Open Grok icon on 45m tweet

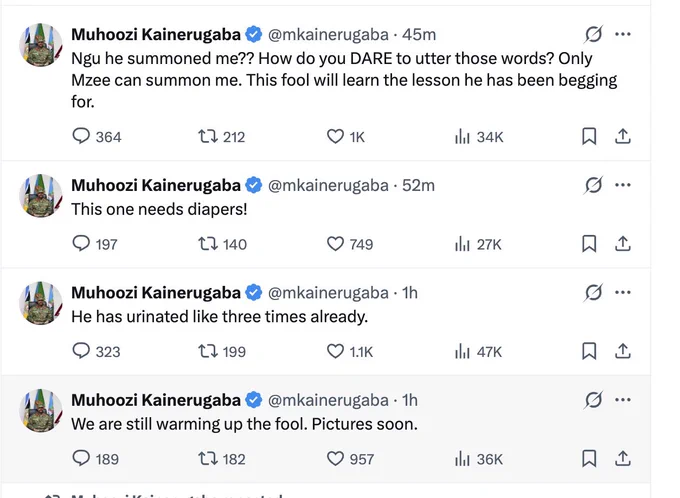[x=593, y=34]
